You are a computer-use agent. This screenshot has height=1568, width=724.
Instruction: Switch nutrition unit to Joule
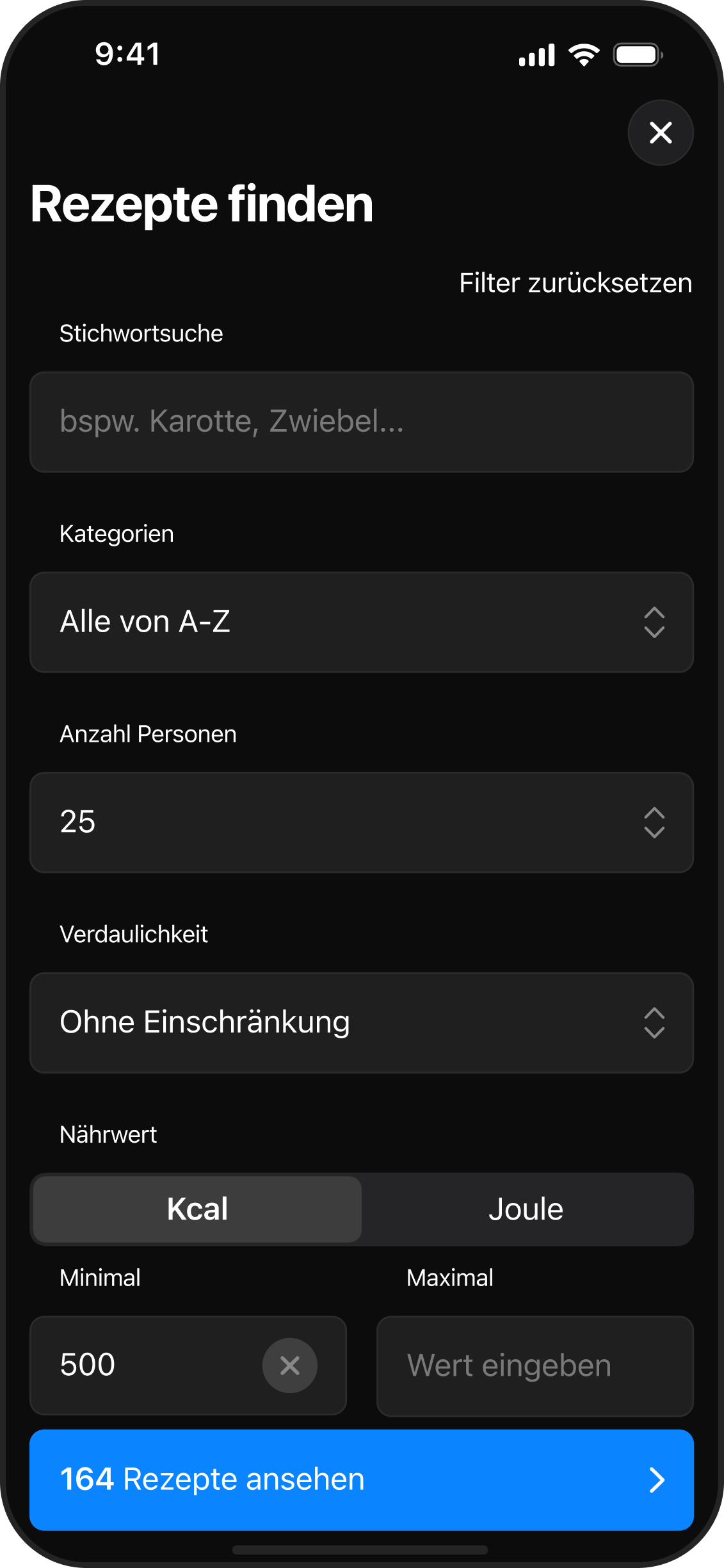526,1209
